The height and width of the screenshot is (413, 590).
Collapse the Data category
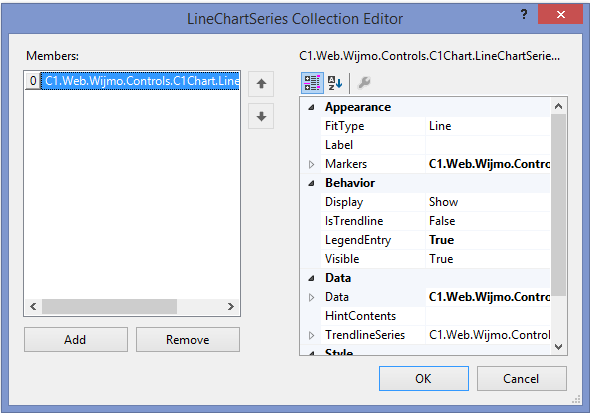(x=311, y=278)
